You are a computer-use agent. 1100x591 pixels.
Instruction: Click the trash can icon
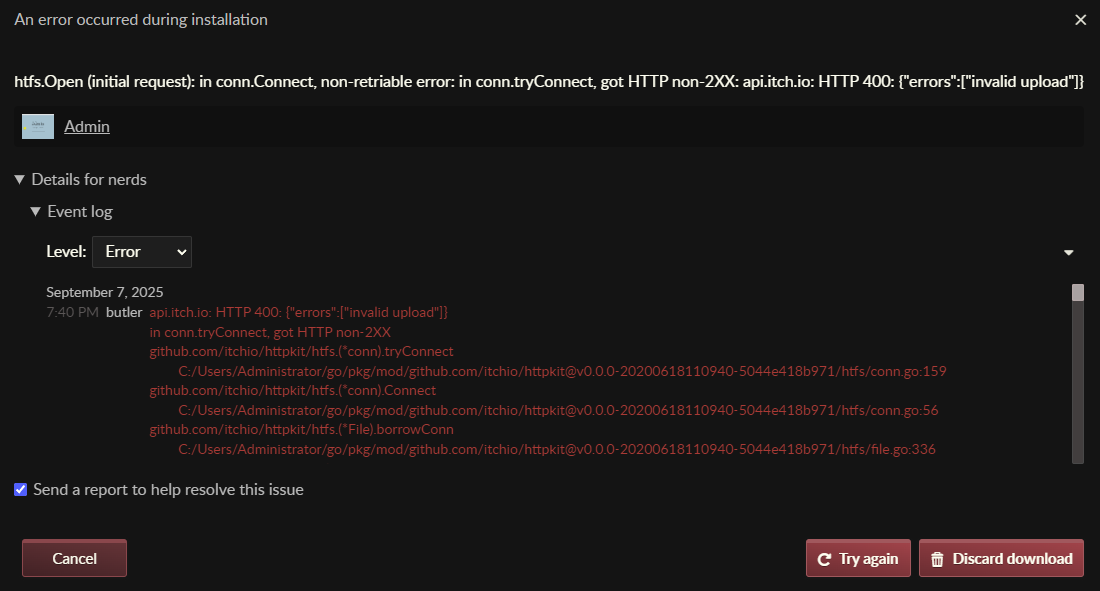coord(937,559)
